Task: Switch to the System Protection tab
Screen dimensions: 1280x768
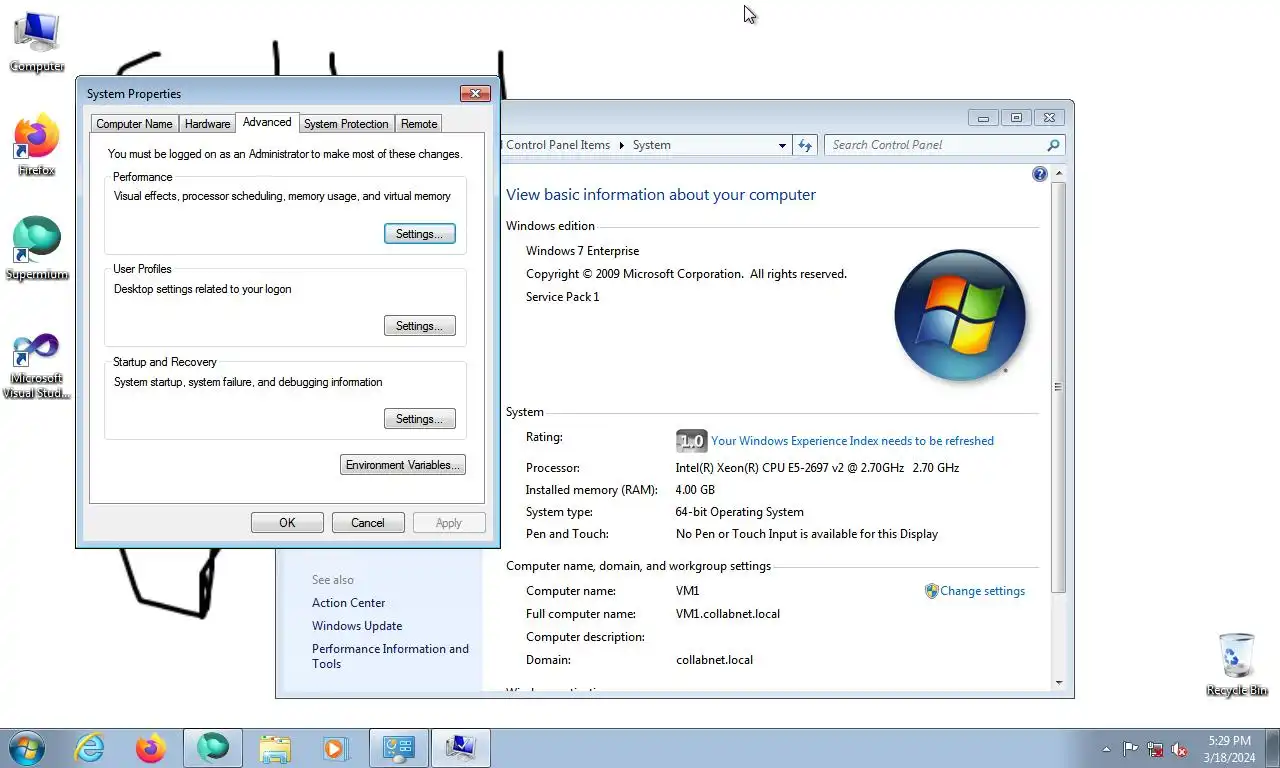Action: (346, 124)
